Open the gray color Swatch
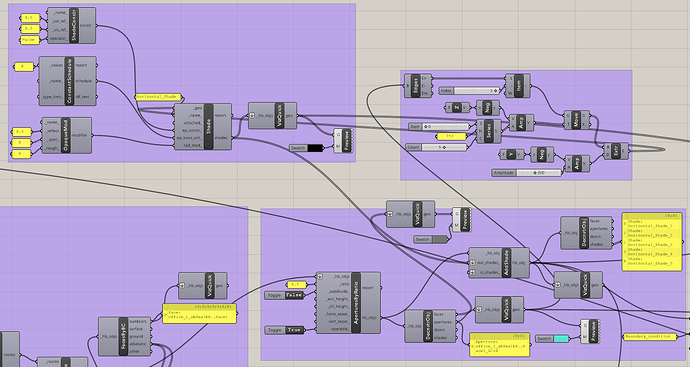690x367 pixels. coord(431,239)
